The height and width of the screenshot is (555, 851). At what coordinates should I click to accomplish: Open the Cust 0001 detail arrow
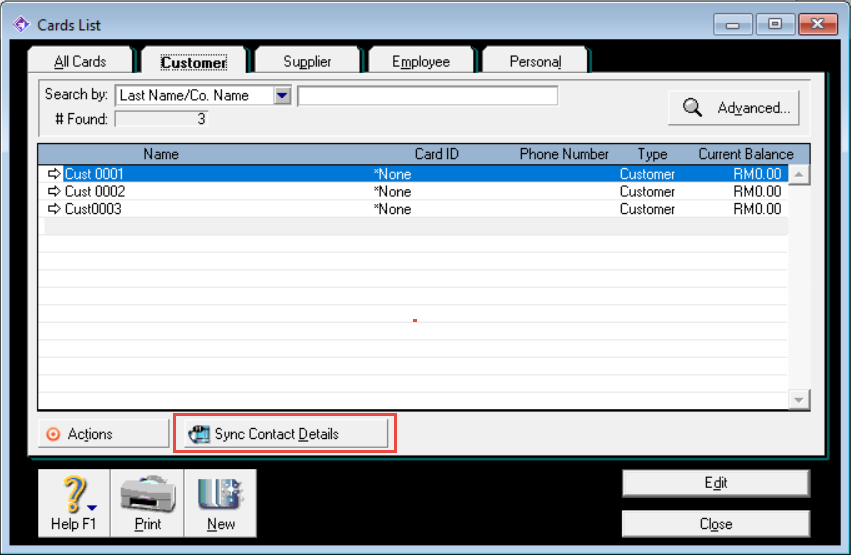pos(55,174)
